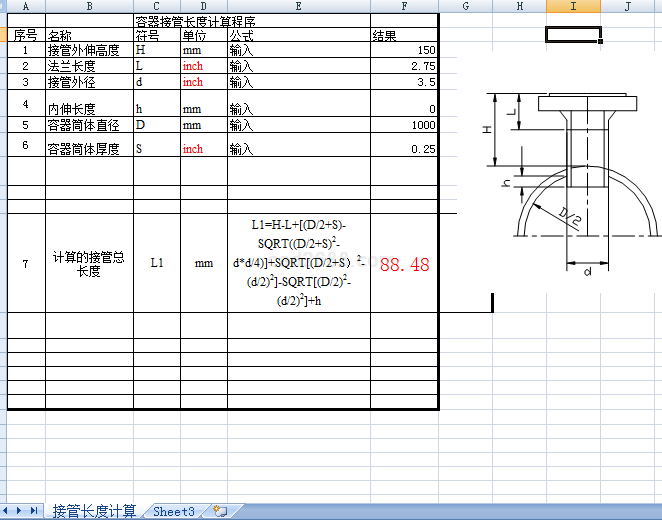Select the 计算的接管总长度 label cell
The image size is (662, 520).
(89, 263)
